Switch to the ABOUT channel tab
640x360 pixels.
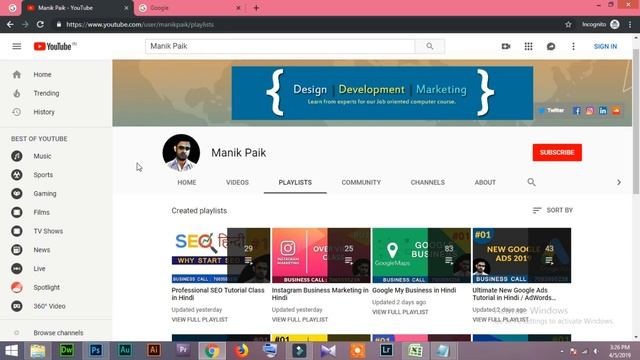[485, 182]
